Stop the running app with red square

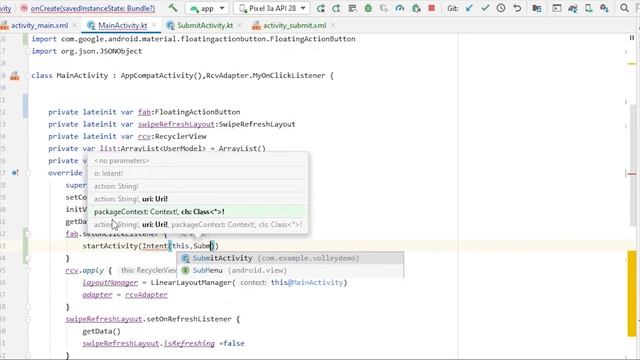(431, 8)
